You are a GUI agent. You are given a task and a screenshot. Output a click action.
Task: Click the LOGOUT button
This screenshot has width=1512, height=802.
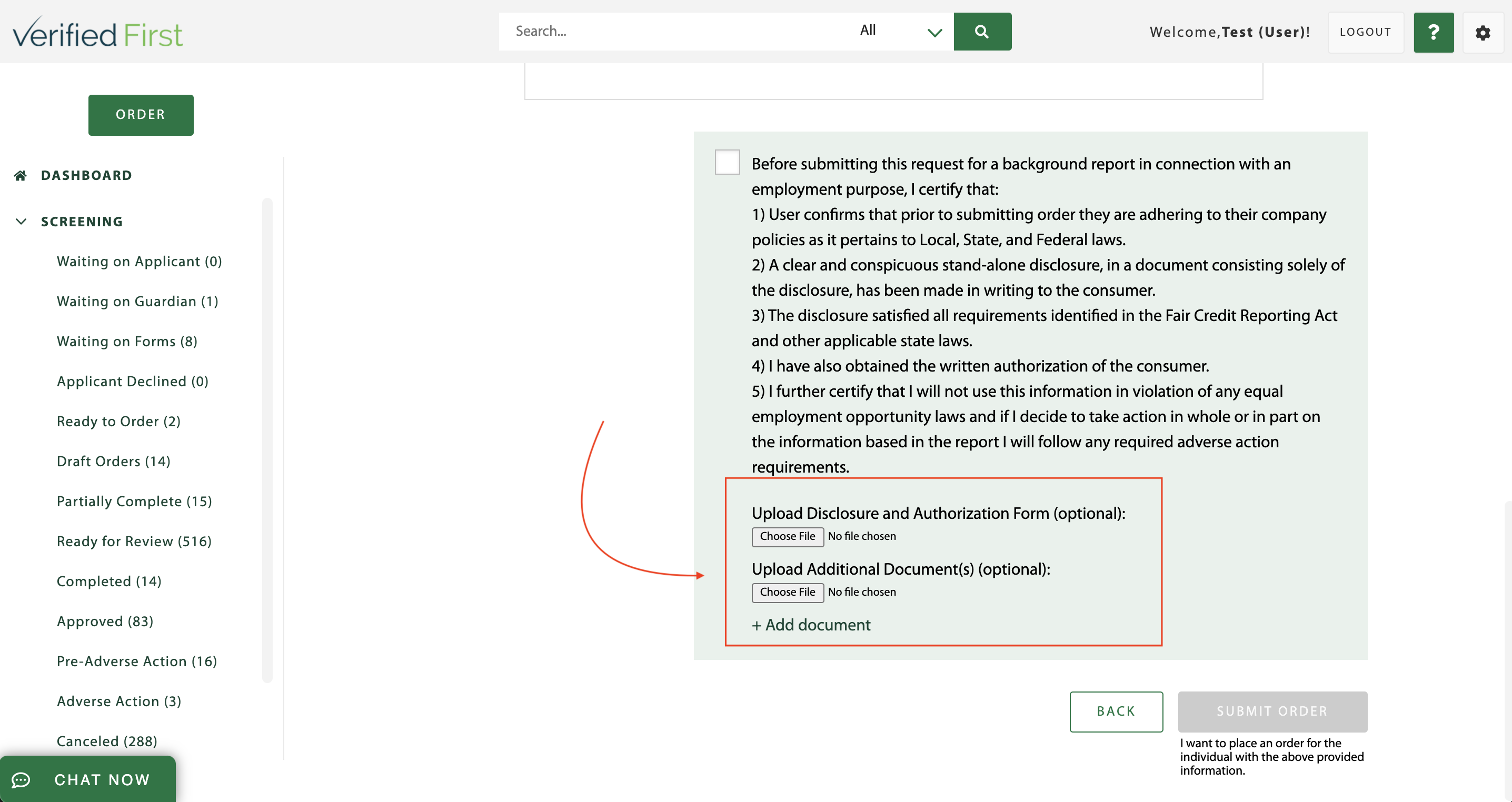(x=1365, y=32)
